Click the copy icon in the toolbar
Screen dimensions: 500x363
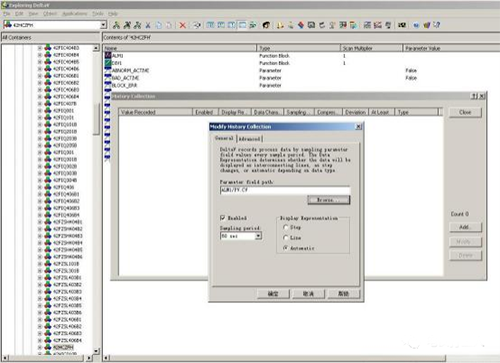(159, 25)
